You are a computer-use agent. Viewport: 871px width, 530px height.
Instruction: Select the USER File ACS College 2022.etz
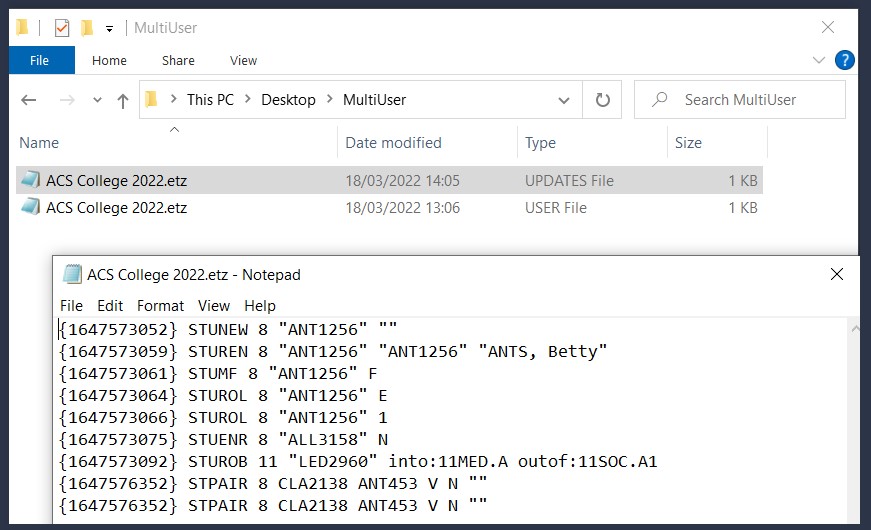click(x=389, y=208)
